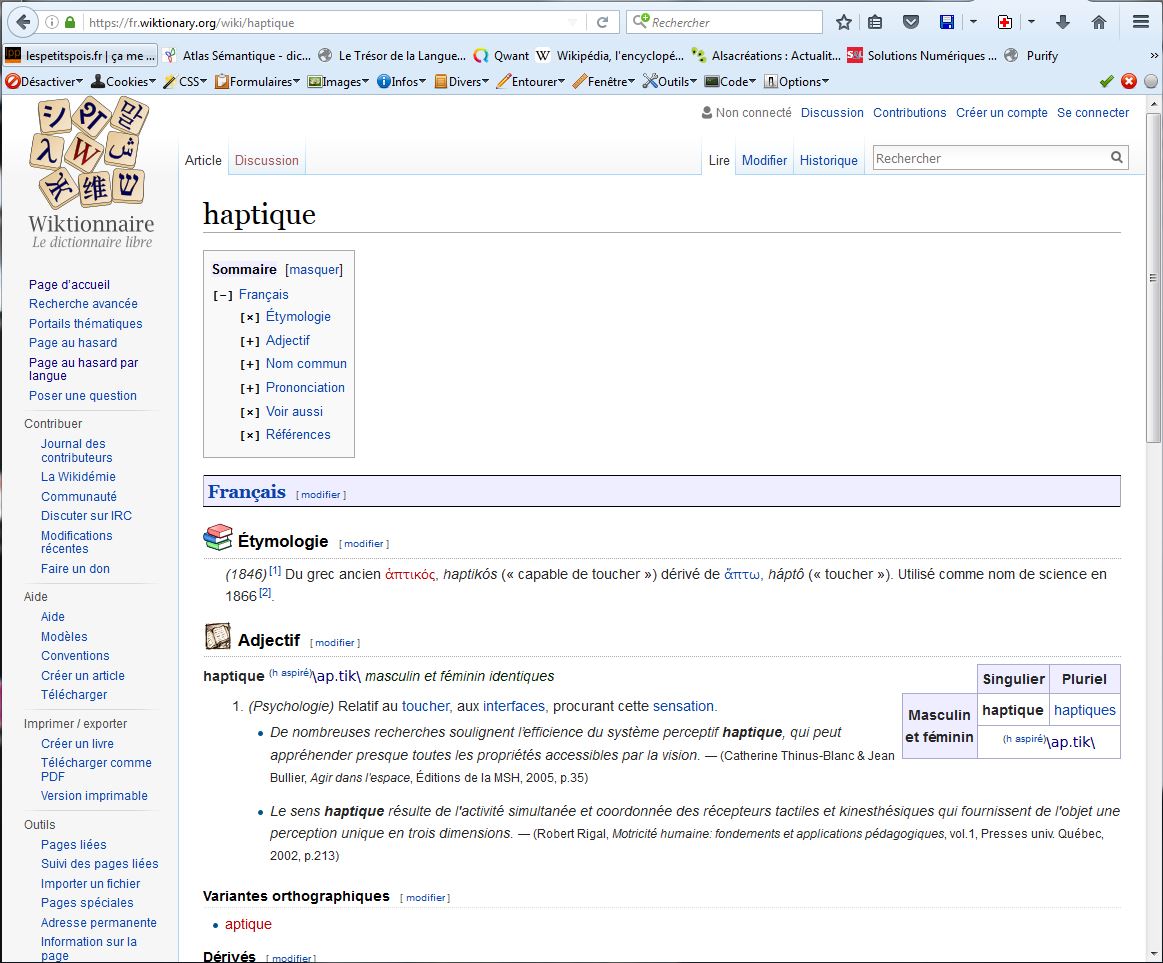Open the downloads arrow icon

pos(1063,22)
